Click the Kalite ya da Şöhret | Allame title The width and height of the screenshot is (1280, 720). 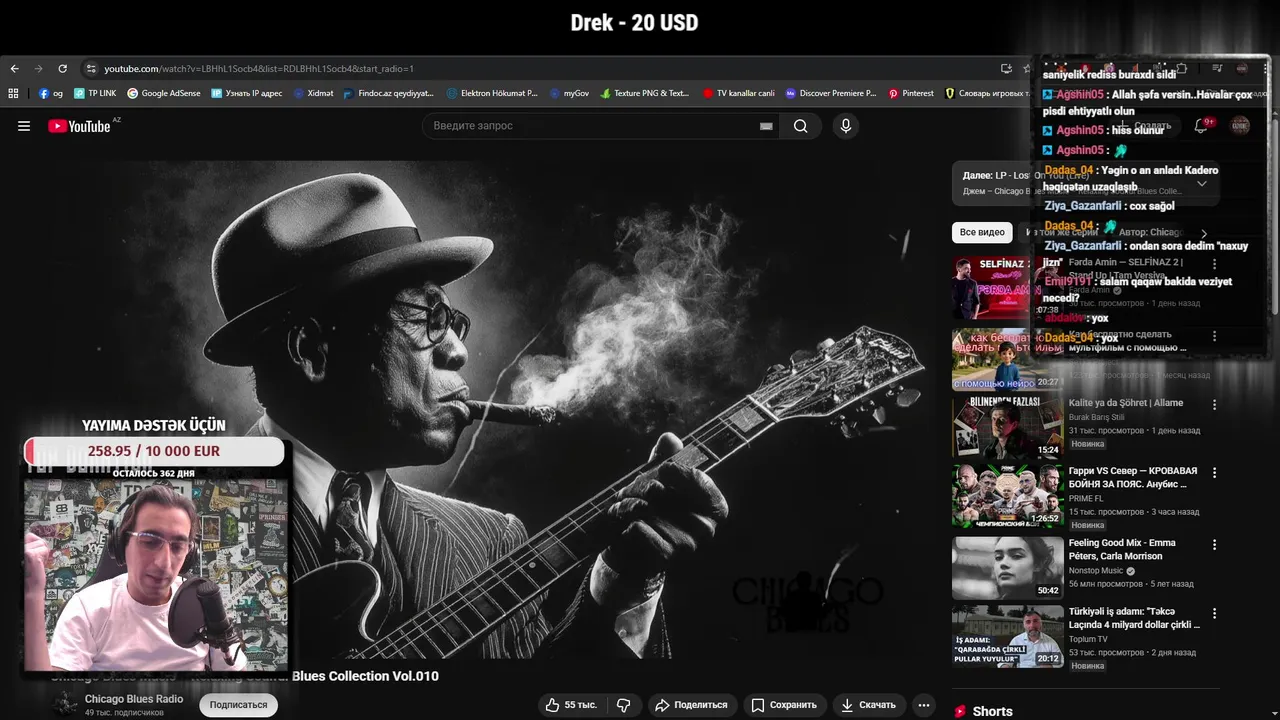coord(1126,403)
